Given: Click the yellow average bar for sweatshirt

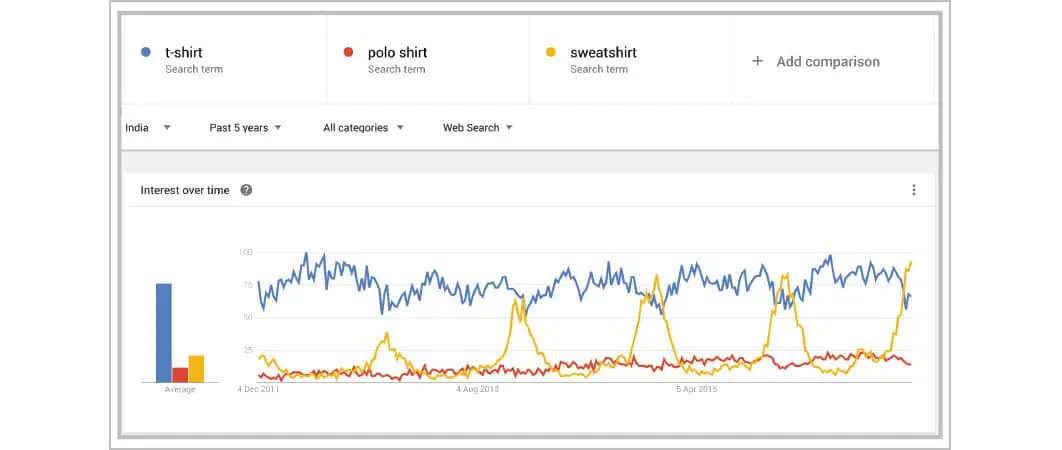Looking at the screenshot, I should click(x=196, y=368).
